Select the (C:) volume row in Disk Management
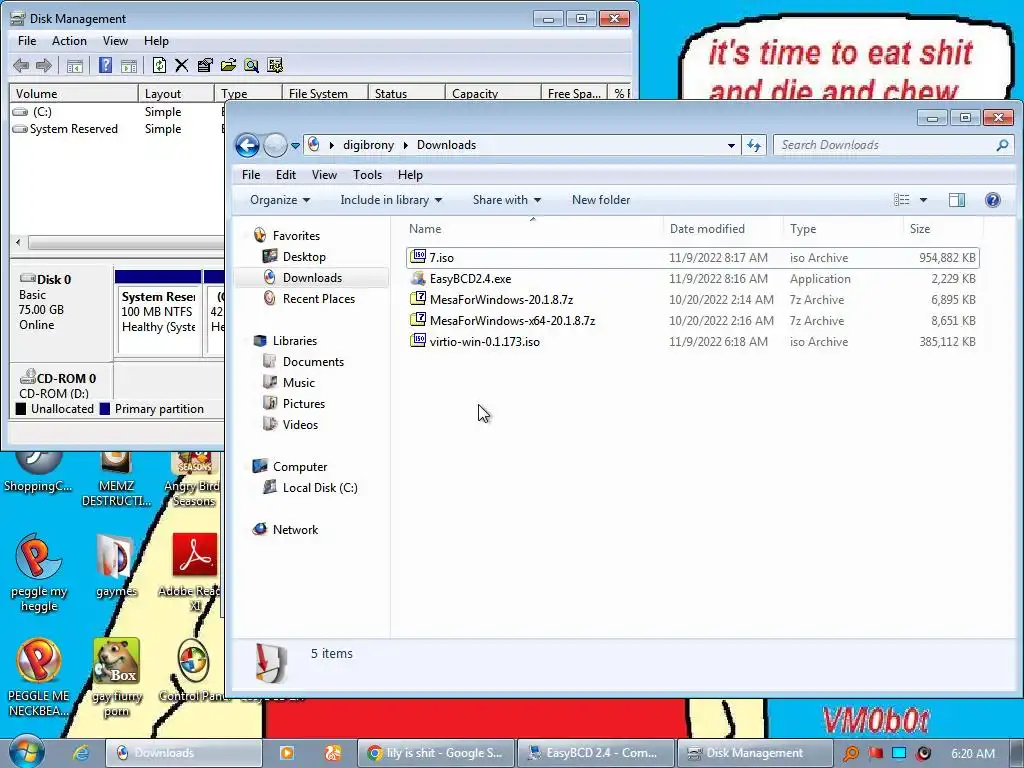1024x768 pixels. click(x=117, y=112)
